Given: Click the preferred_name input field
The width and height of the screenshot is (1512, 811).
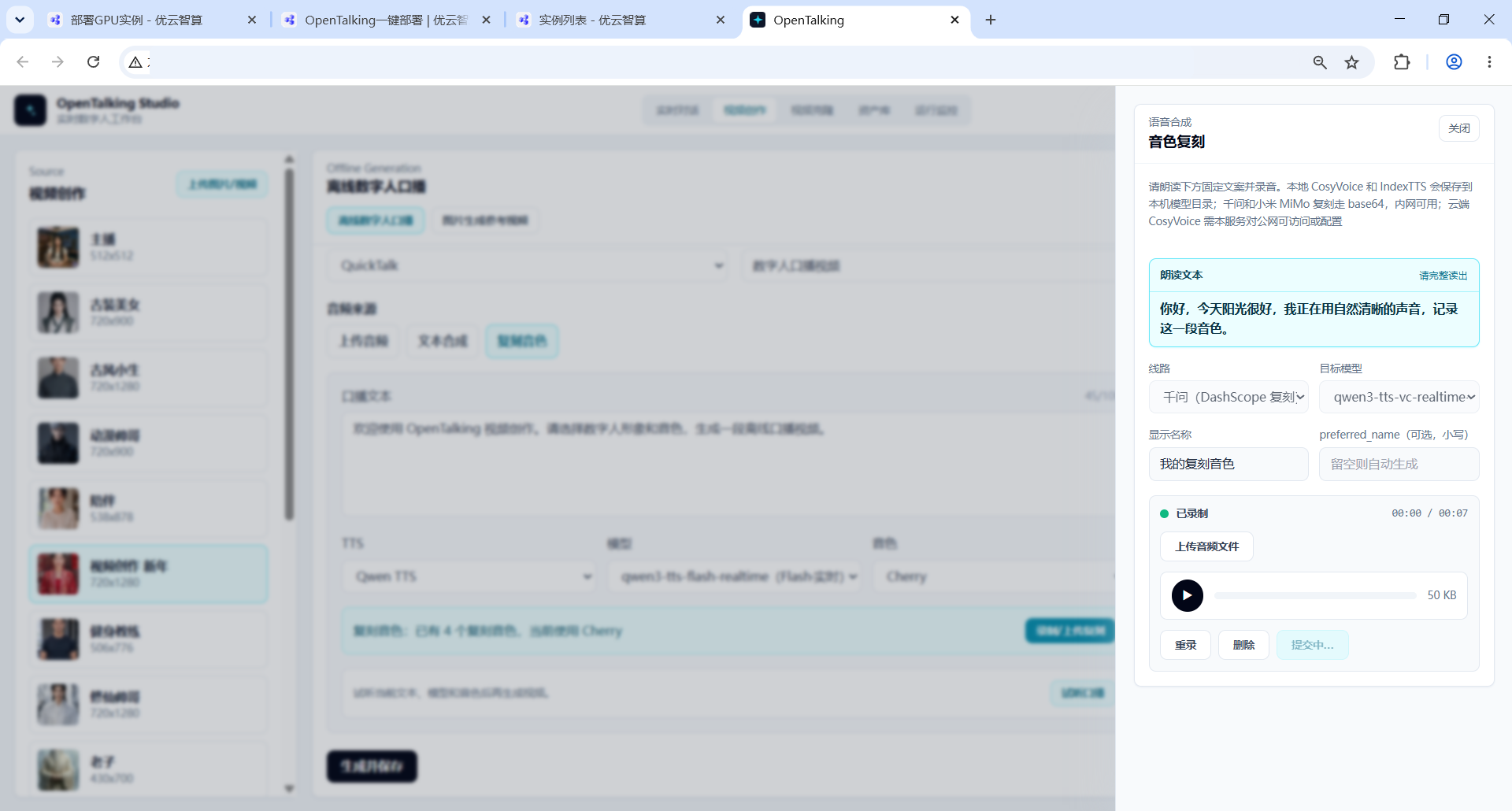Looking at the screenshot, I should [x=1399, y=464].
